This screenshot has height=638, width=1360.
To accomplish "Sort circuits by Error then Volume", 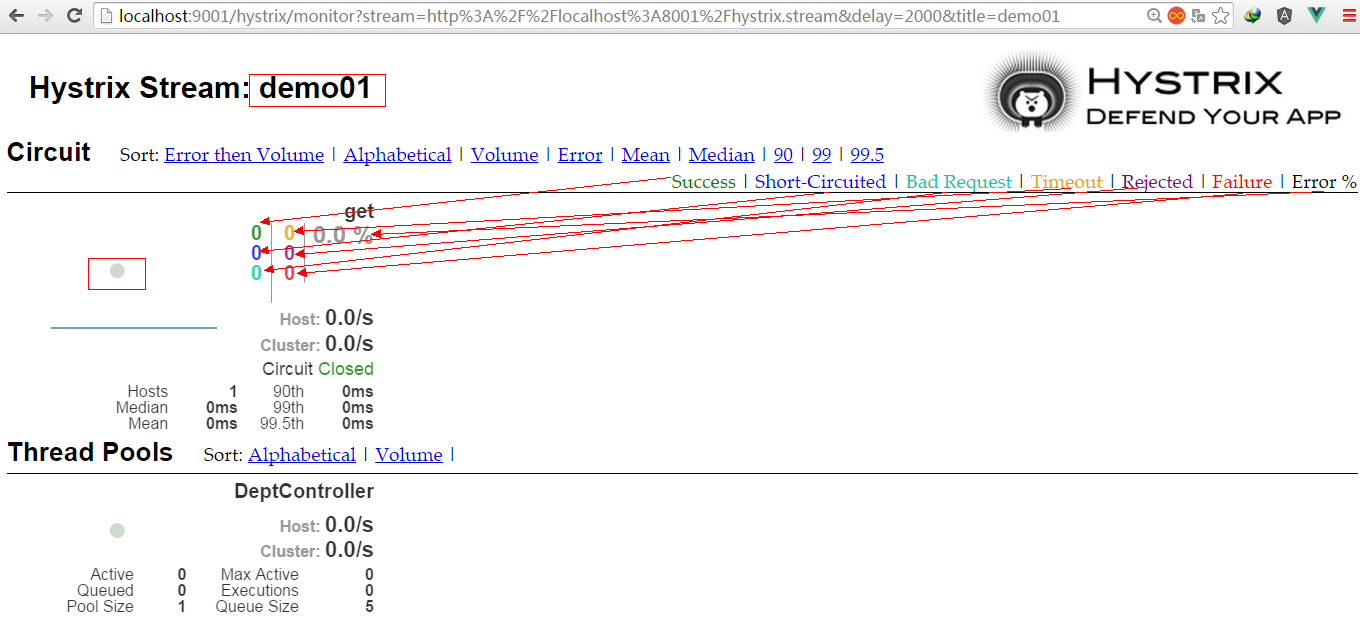I will pos(244,155).
